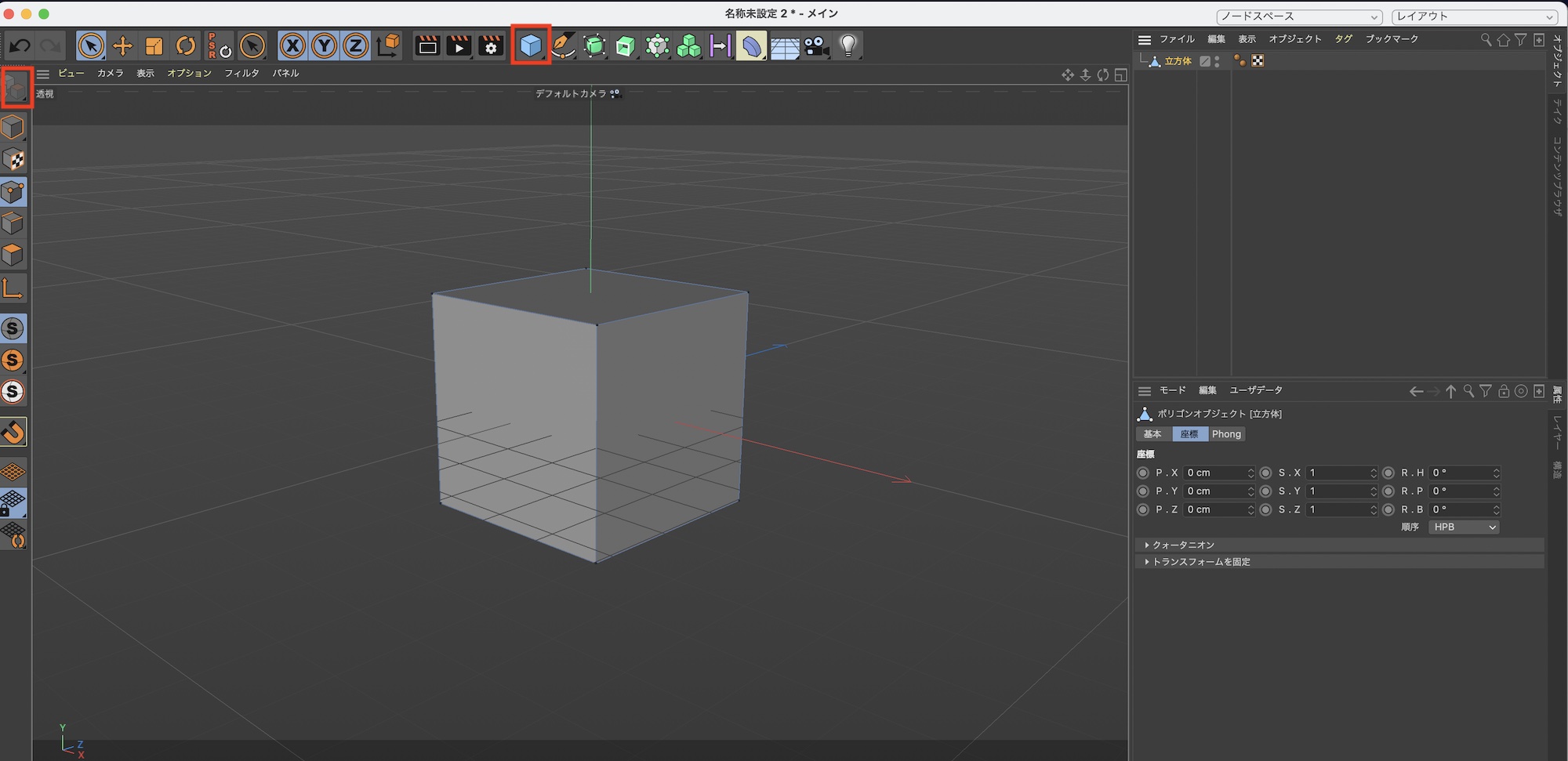This screenshot has width=1568, height=761.
Task: Switch to the Phong tab
Action: click(x=1225, y=433)
